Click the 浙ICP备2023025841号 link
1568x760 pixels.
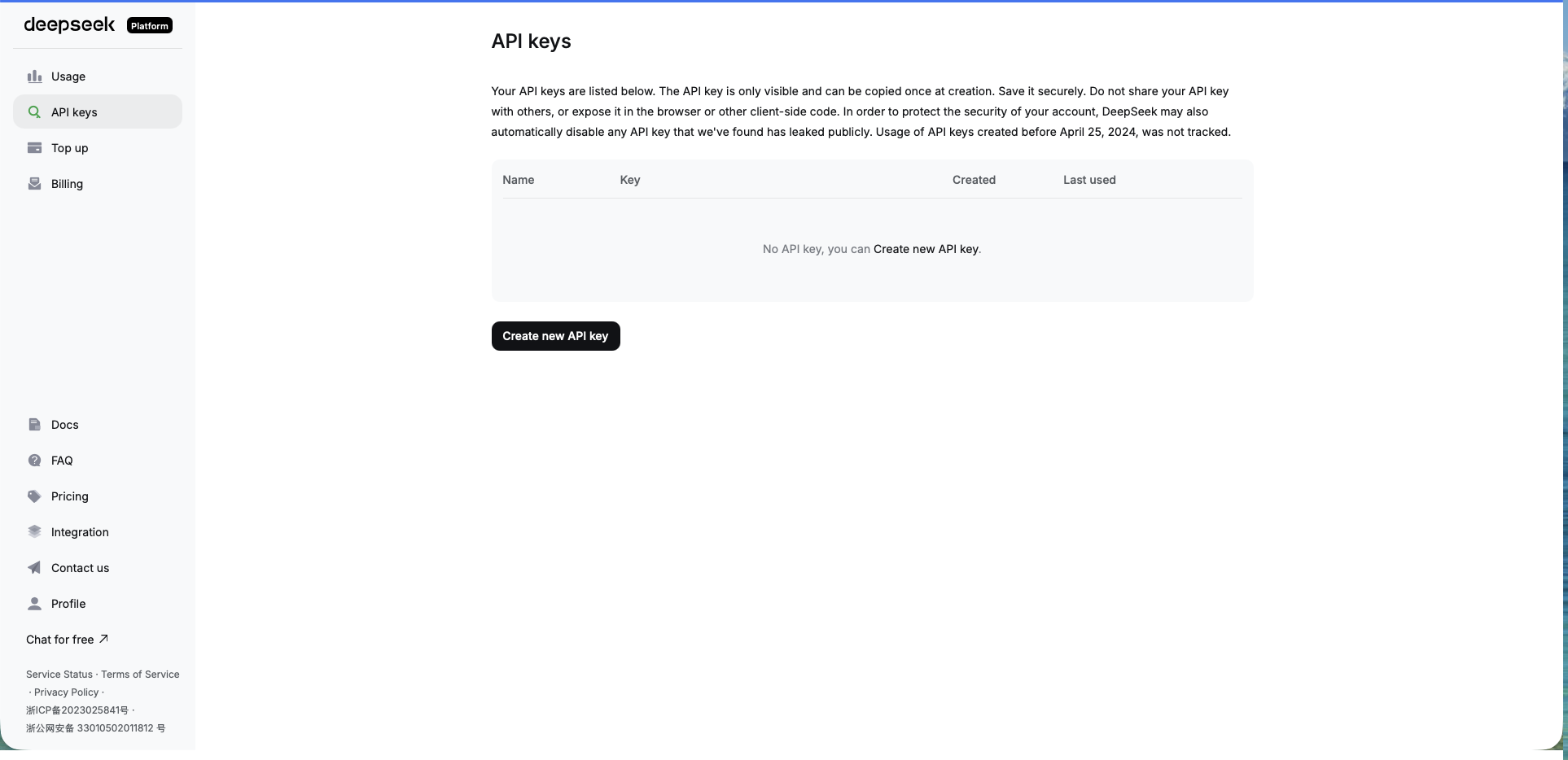point(77,710)
